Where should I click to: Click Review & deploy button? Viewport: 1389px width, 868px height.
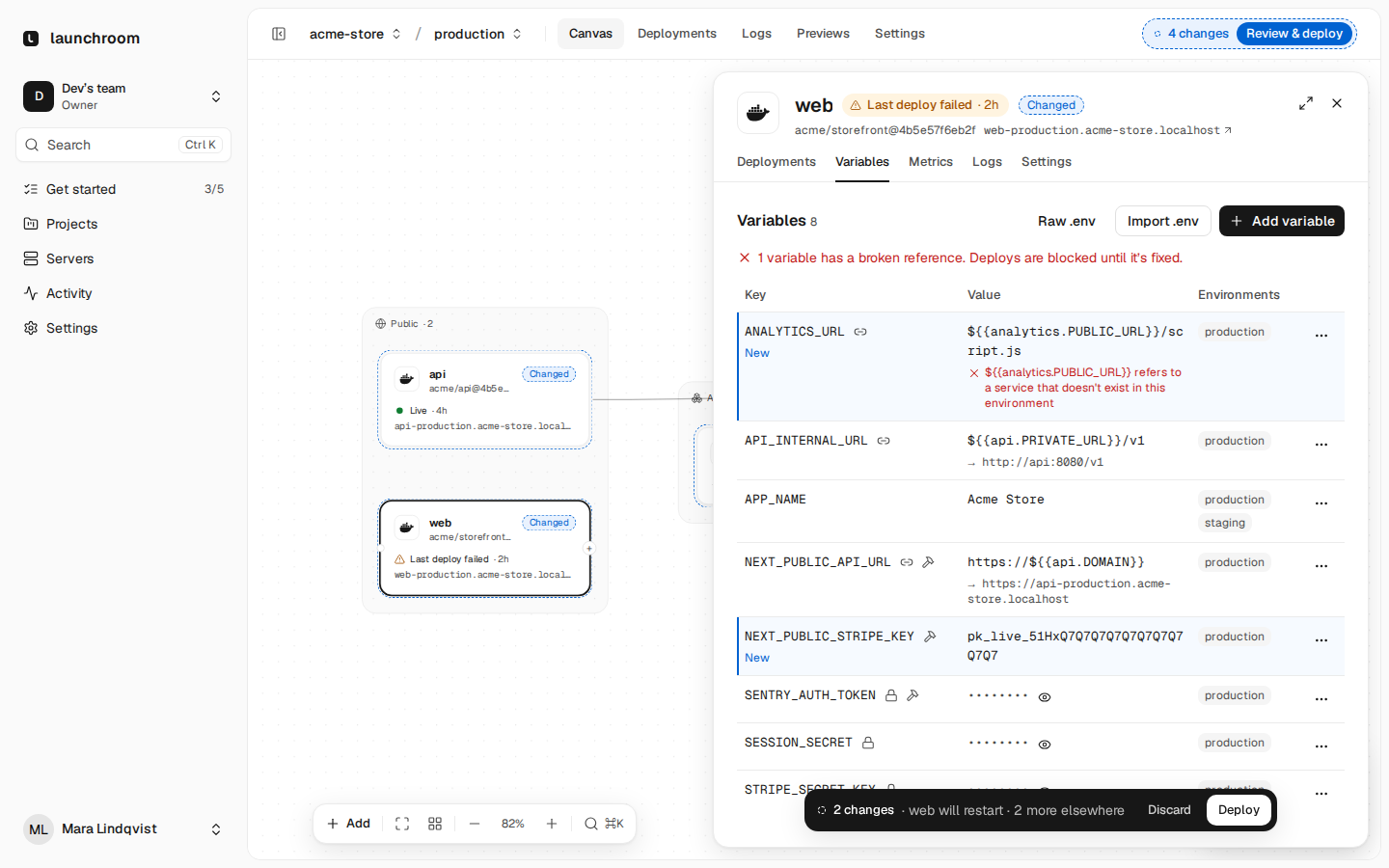[x=1294, y=34]
